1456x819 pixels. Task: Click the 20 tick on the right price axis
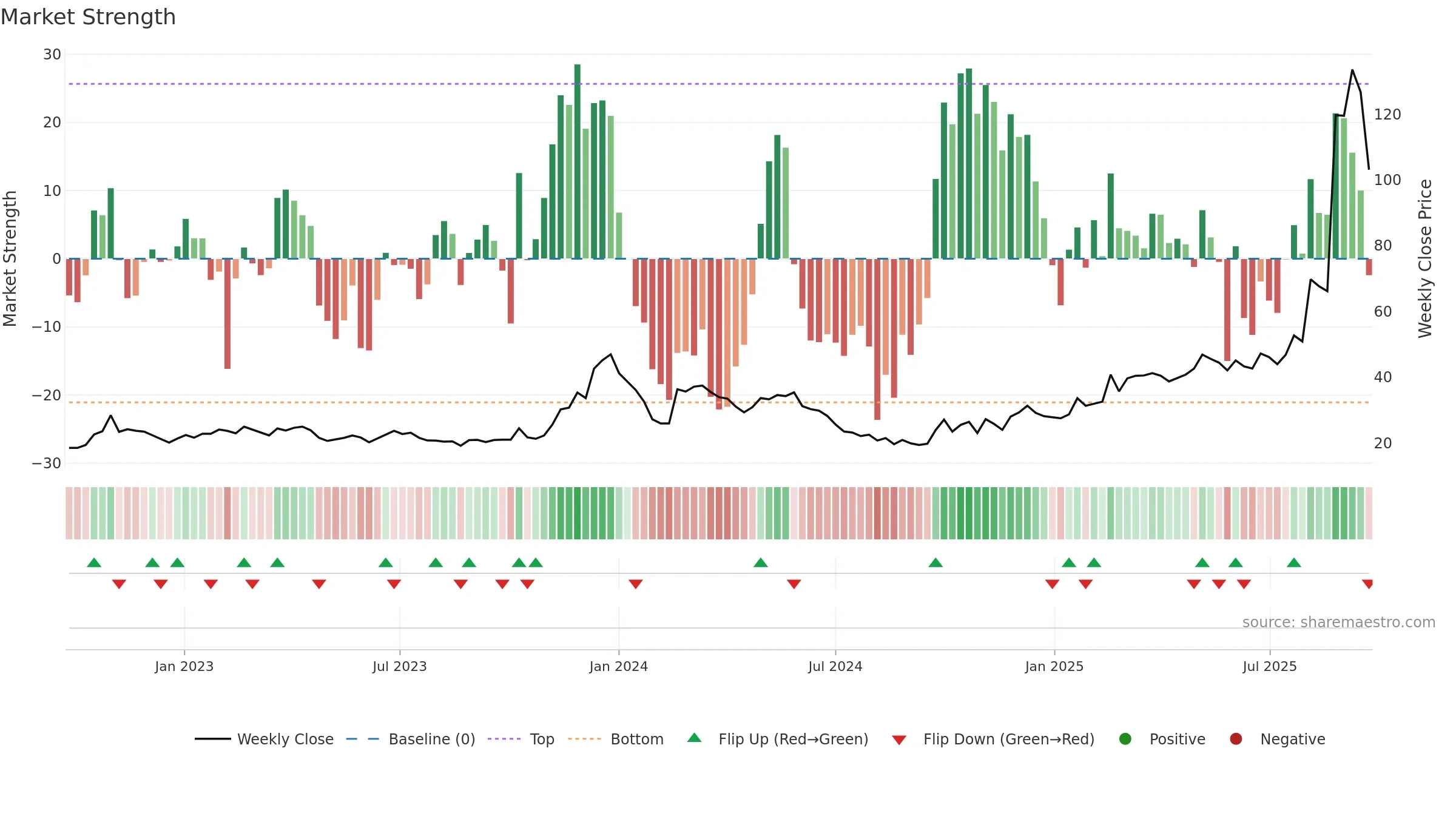click(1383, 443)
